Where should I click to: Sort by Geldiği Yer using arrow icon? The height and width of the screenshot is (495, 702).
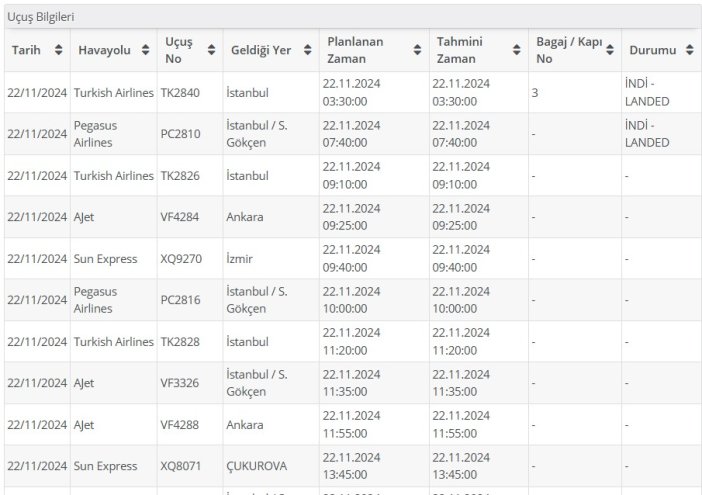click(x=307, y=50)
